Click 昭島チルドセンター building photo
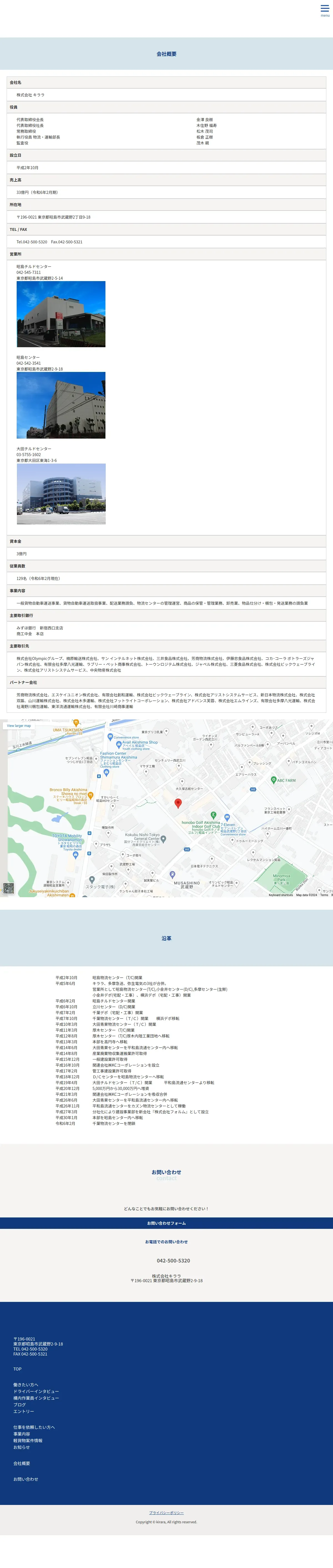The height and width of the screenshot is (1568, 333). [x=61, y=314]
